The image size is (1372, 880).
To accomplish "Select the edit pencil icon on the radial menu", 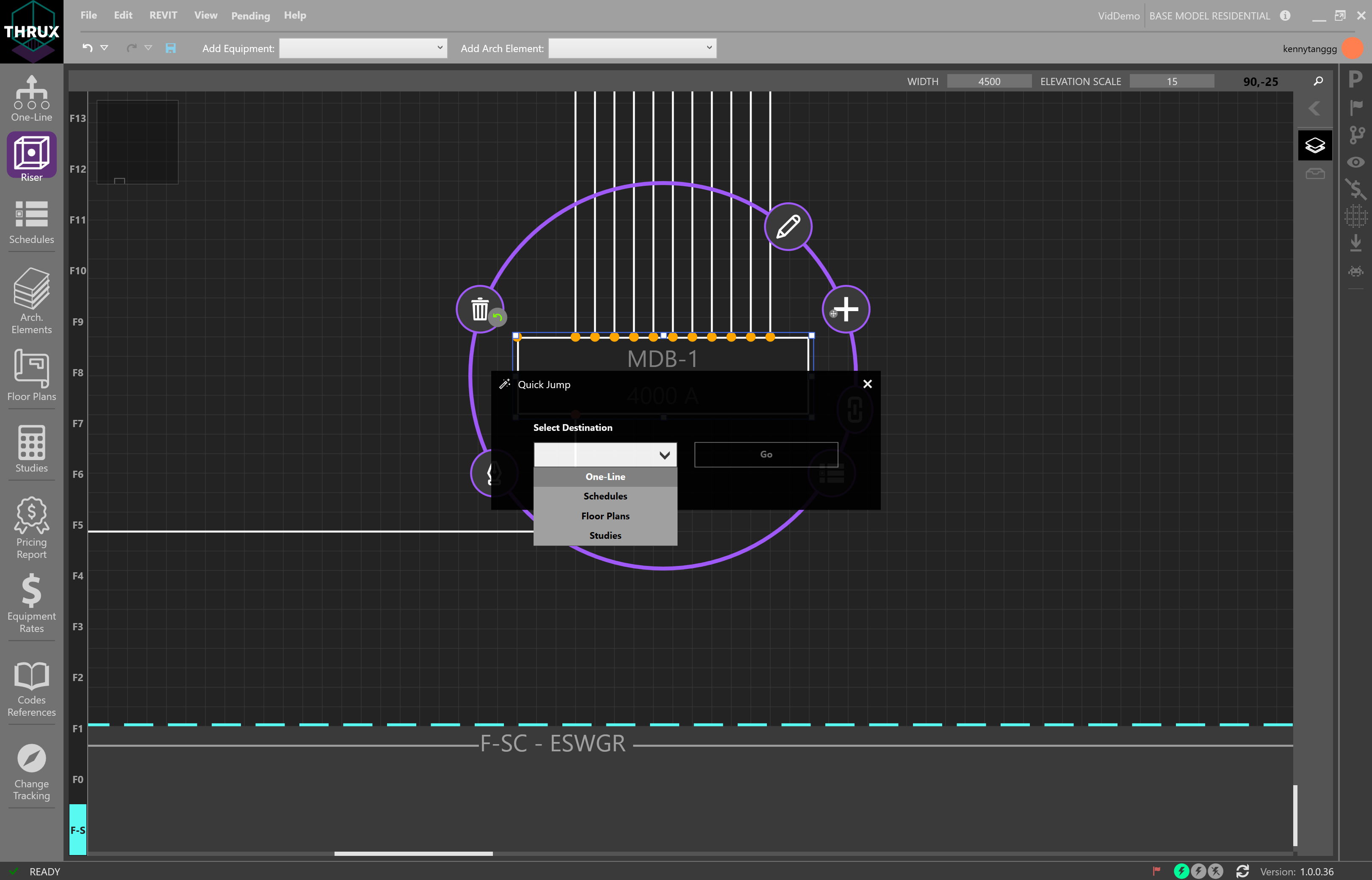I will point(788,226).
